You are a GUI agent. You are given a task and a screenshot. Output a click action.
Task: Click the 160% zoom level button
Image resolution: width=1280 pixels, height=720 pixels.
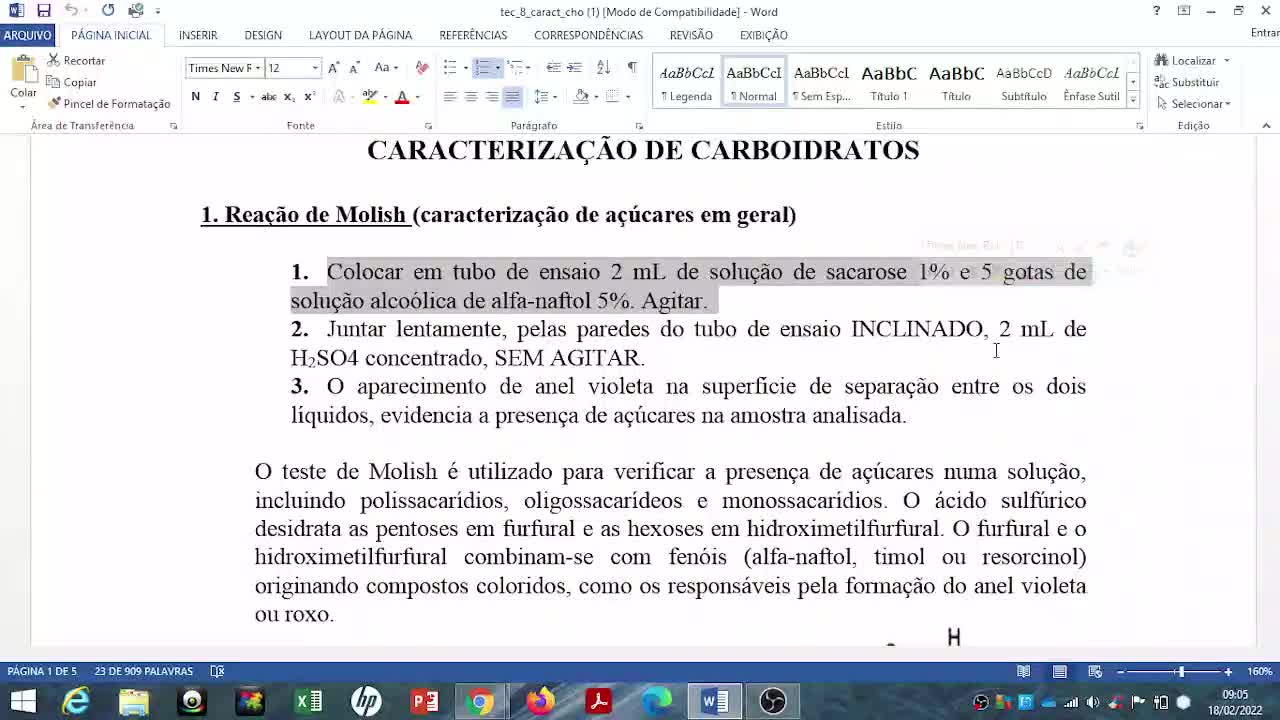pyautogui.click(x=1259, y=672)
